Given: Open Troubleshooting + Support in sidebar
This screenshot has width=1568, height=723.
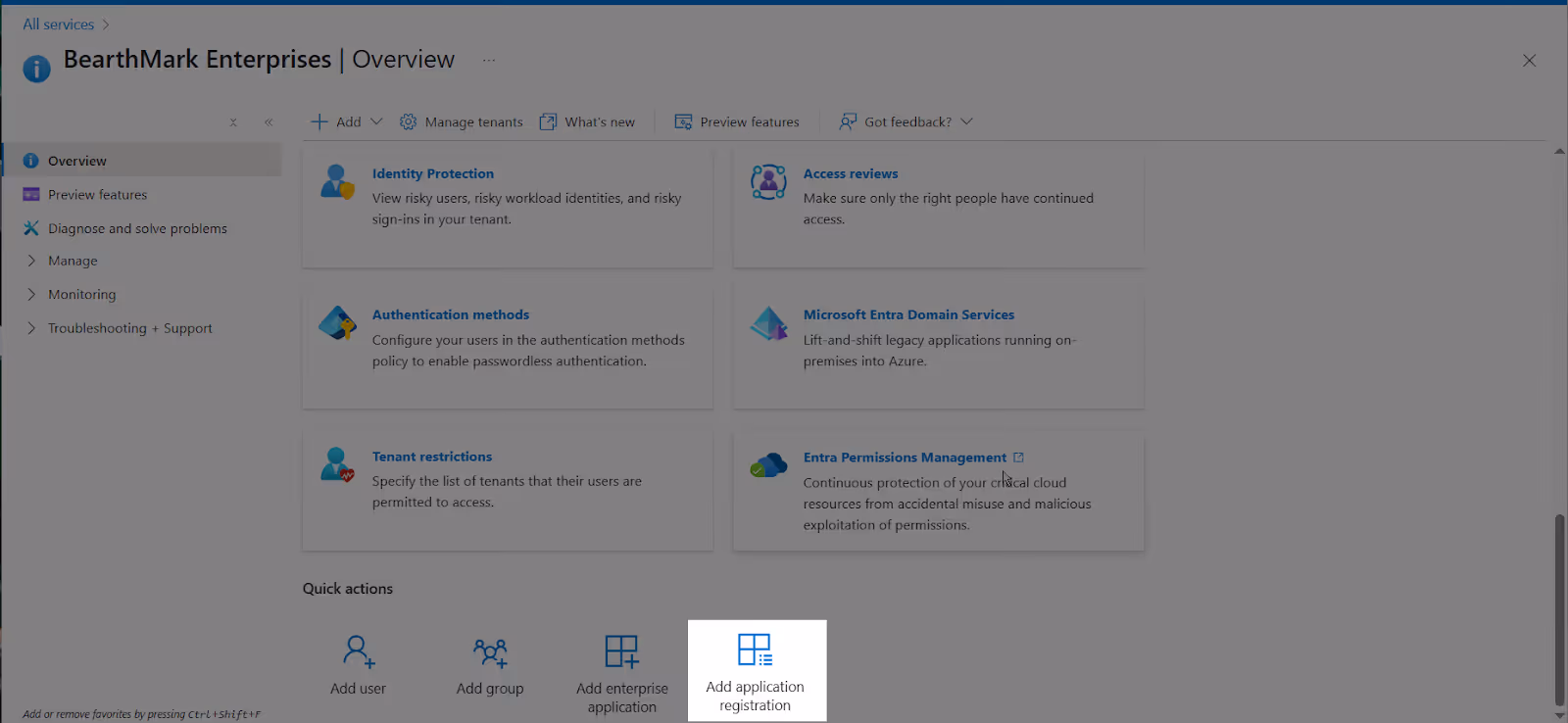Looking at the screenshot, I should point(129,328).
